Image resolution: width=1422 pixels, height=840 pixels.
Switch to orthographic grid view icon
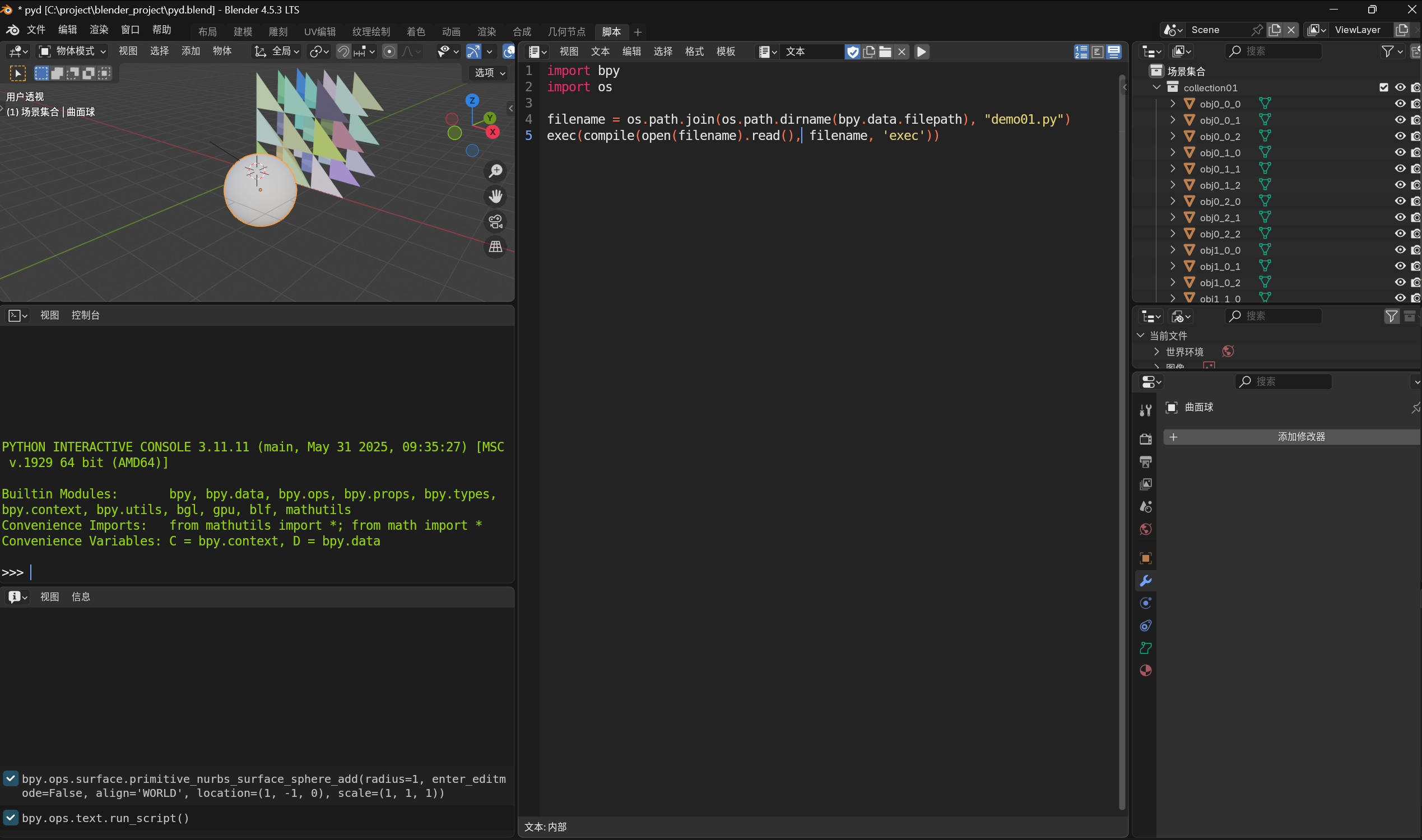[495, 247]
